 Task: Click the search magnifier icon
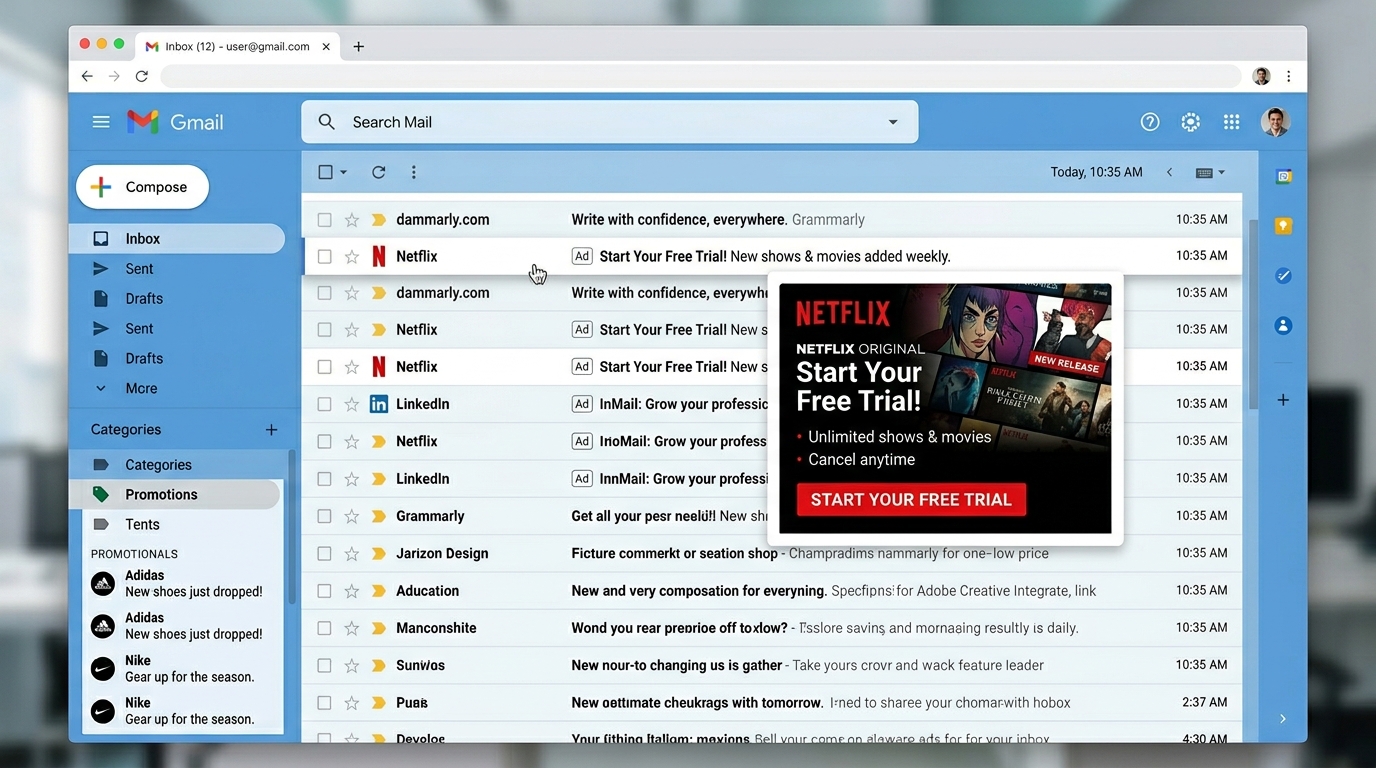click(x=327, y=122)
